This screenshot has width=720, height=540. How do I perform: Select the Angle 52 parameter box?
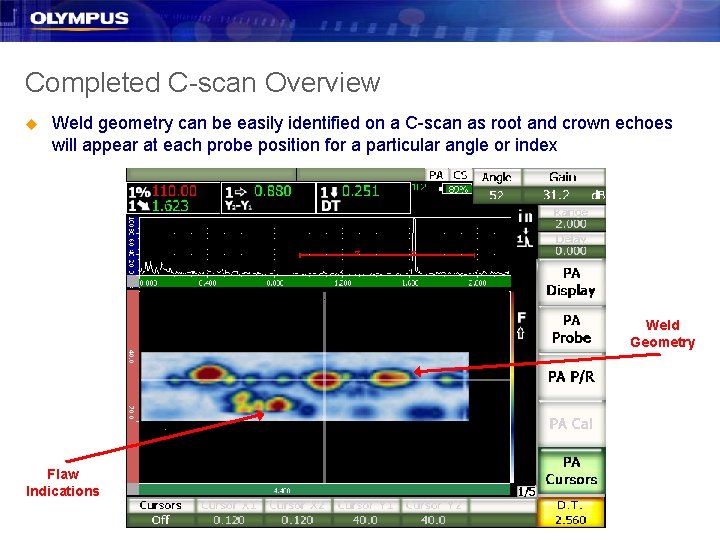click(x=497, y=186)
